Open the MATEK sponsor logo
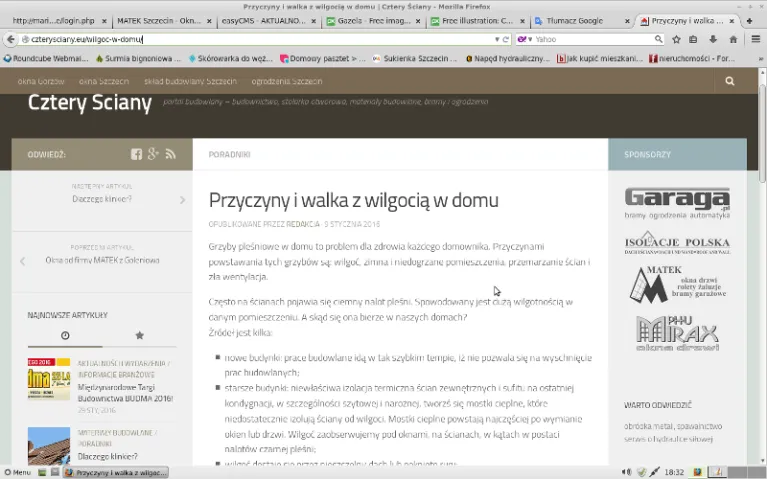This screenshot has height=479, width=767. 677,285
